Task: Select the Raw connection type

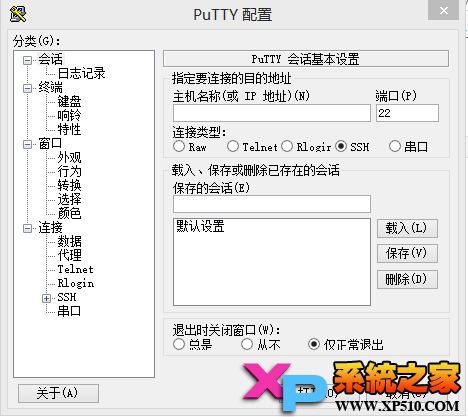Action: coord(179,146)
